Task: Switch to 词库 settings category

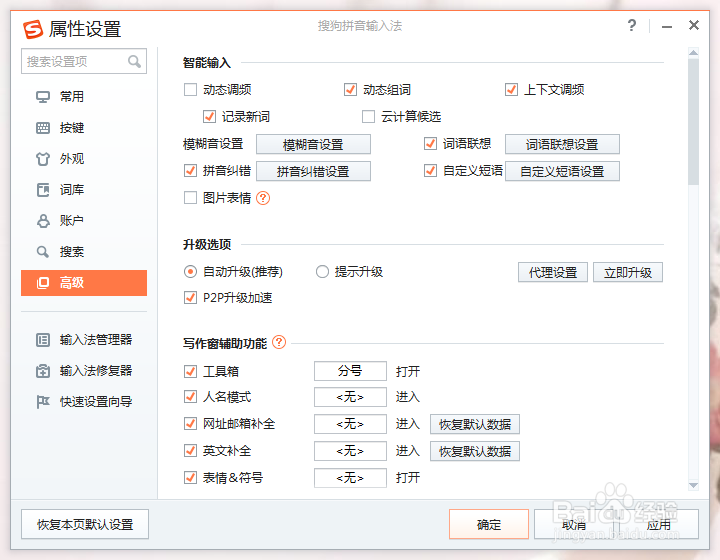Action: (84, 190)
